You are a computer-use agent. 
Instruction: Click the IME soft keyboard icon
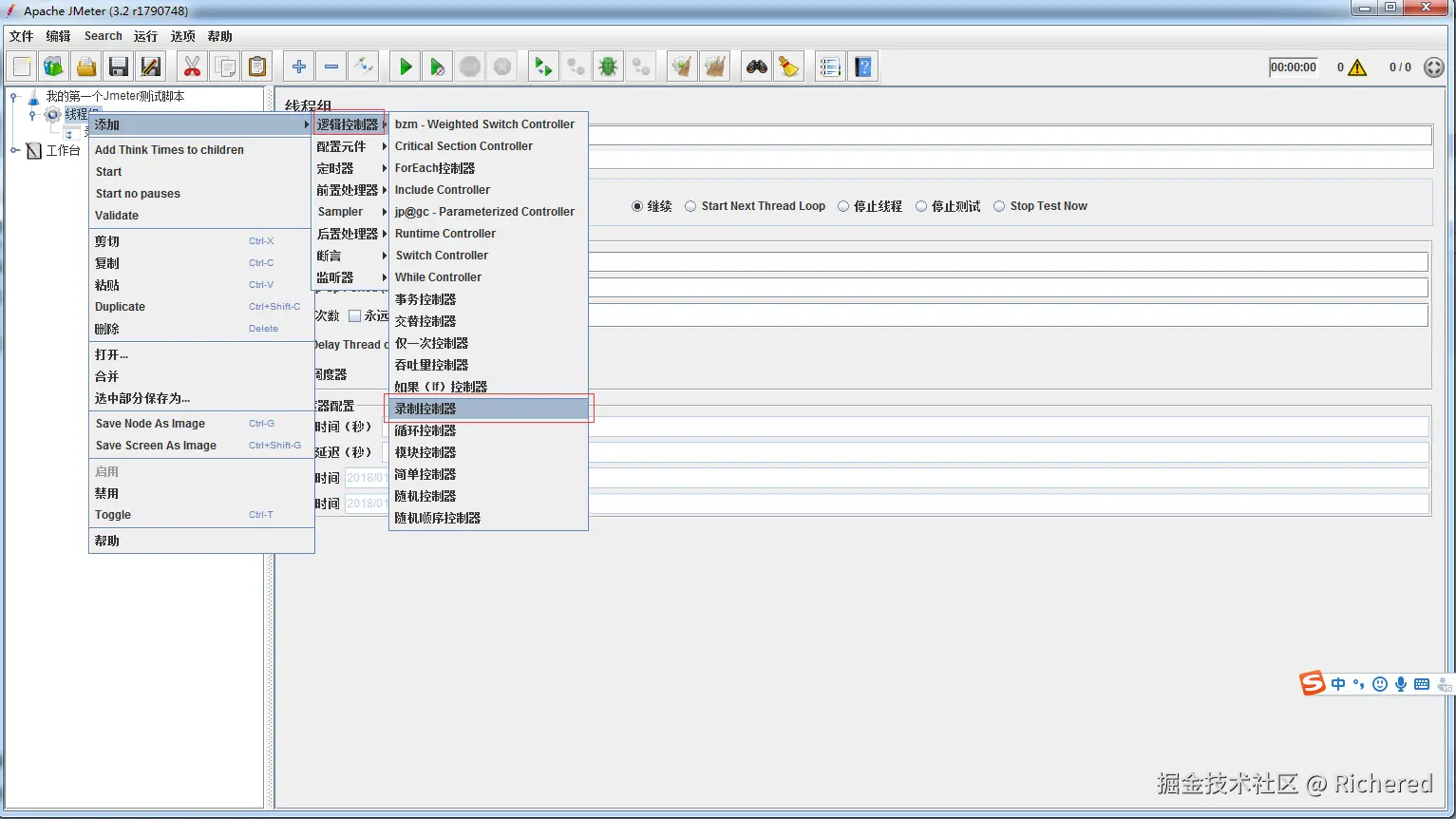point(1422,684)
